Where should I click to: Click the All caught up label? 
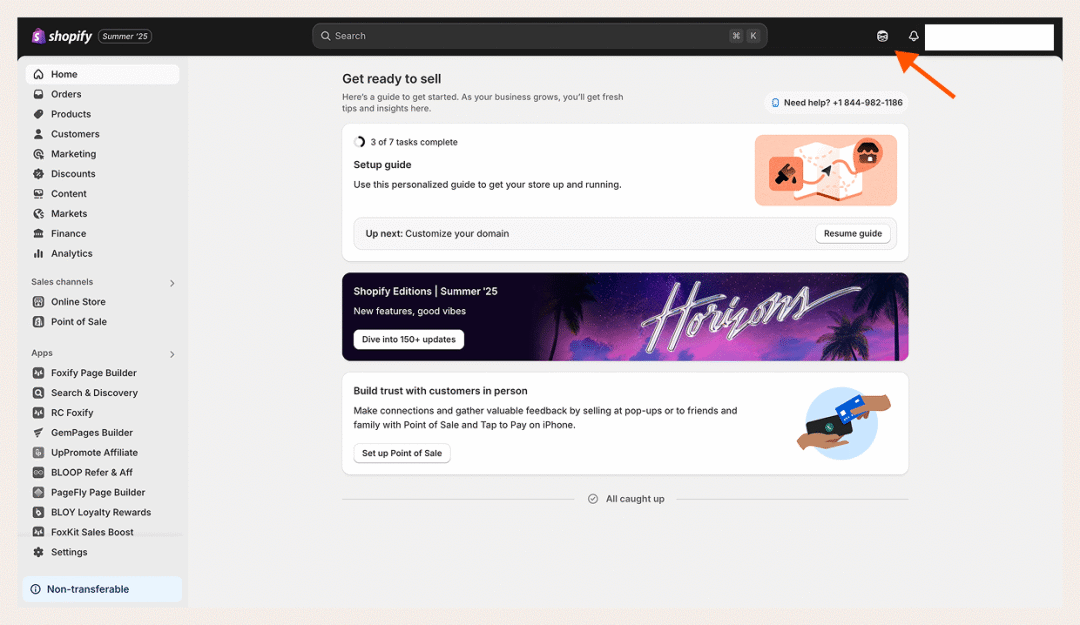[x=635, y=499]
